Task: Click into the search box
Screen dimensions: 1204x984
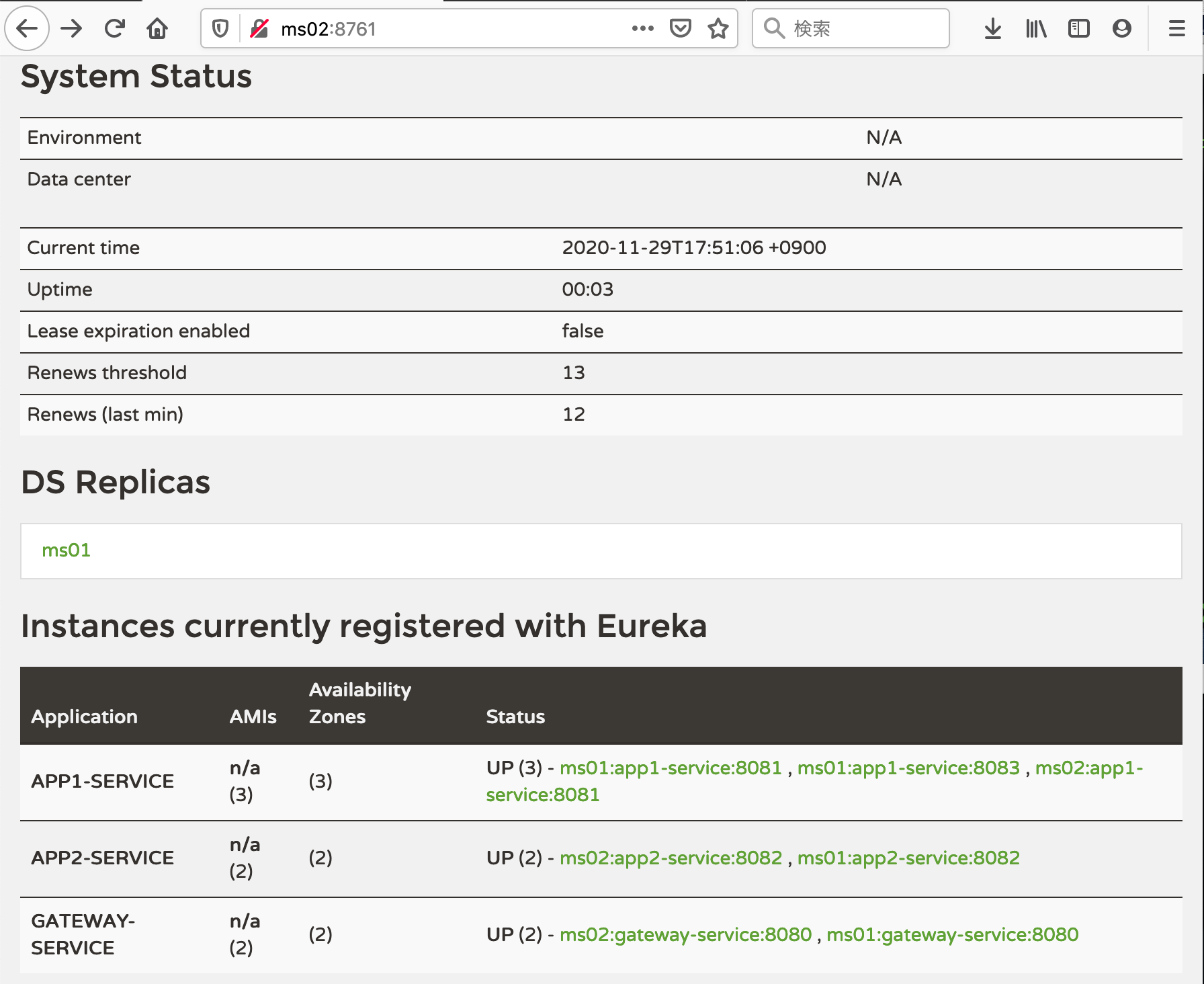Action: point(851,28)
